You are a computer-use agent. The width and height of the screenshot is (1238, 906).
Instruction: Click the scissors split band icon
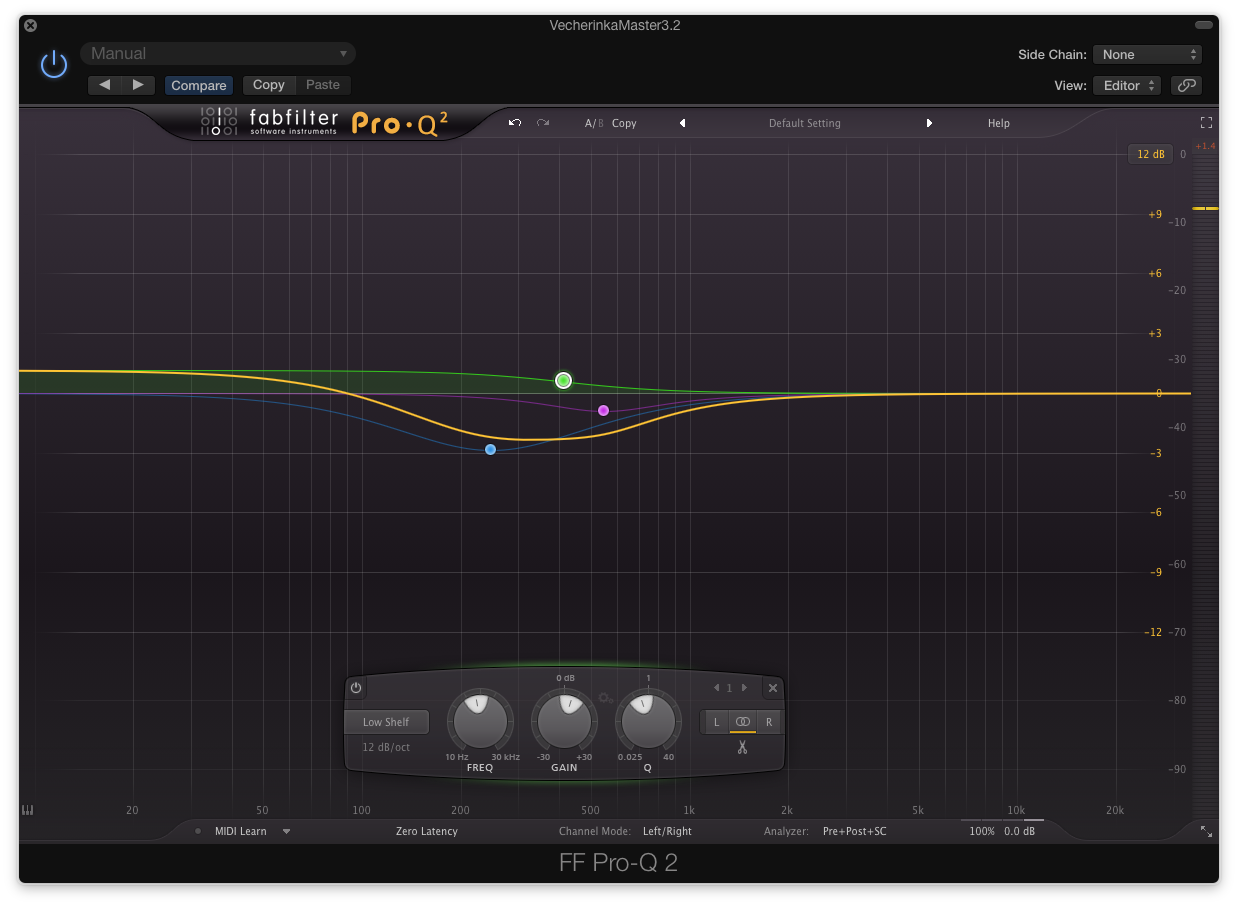coord(742,747)
